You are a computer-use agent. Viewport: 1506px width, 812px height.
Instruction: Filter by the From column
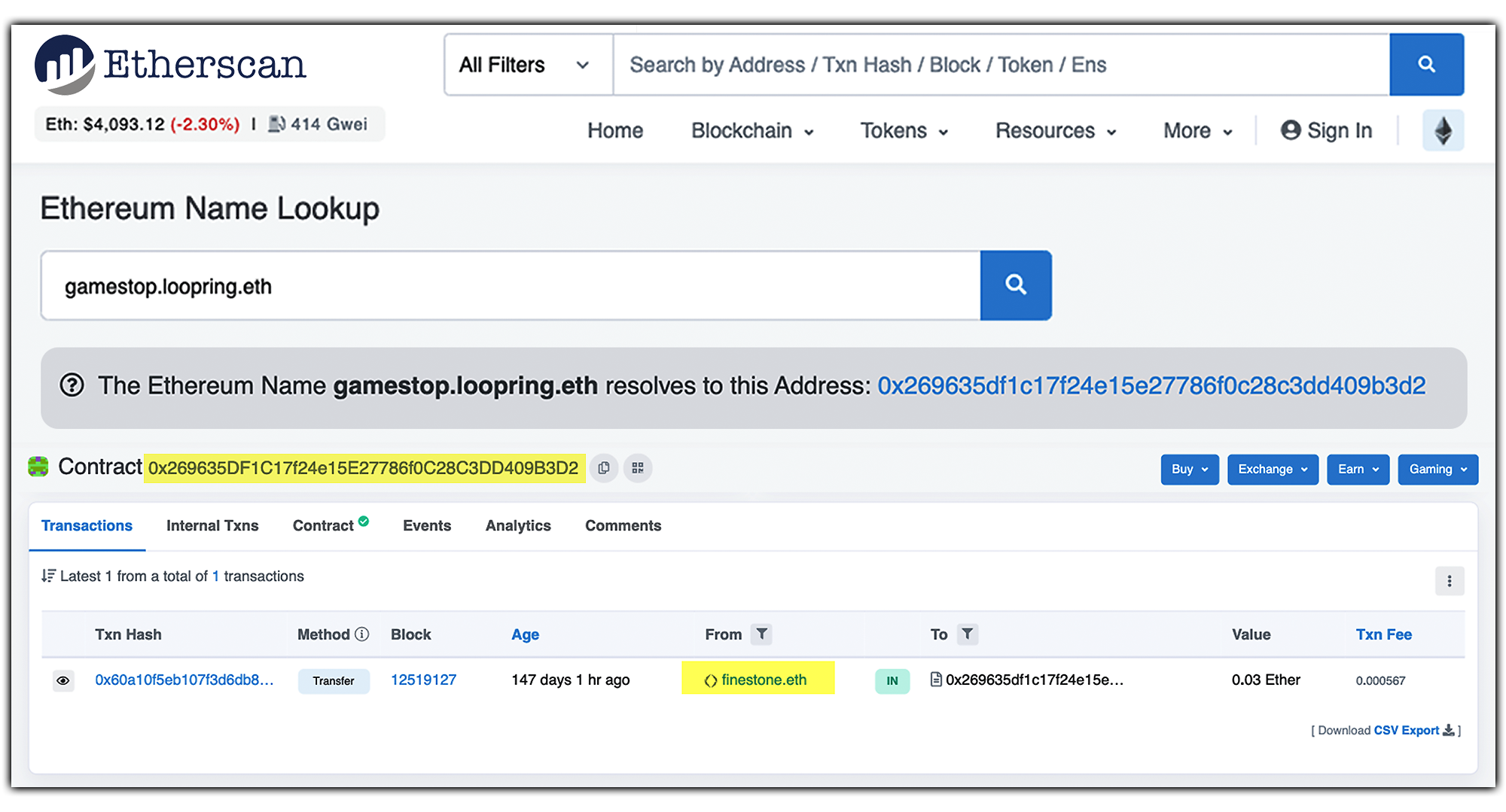tap(762, 634)
